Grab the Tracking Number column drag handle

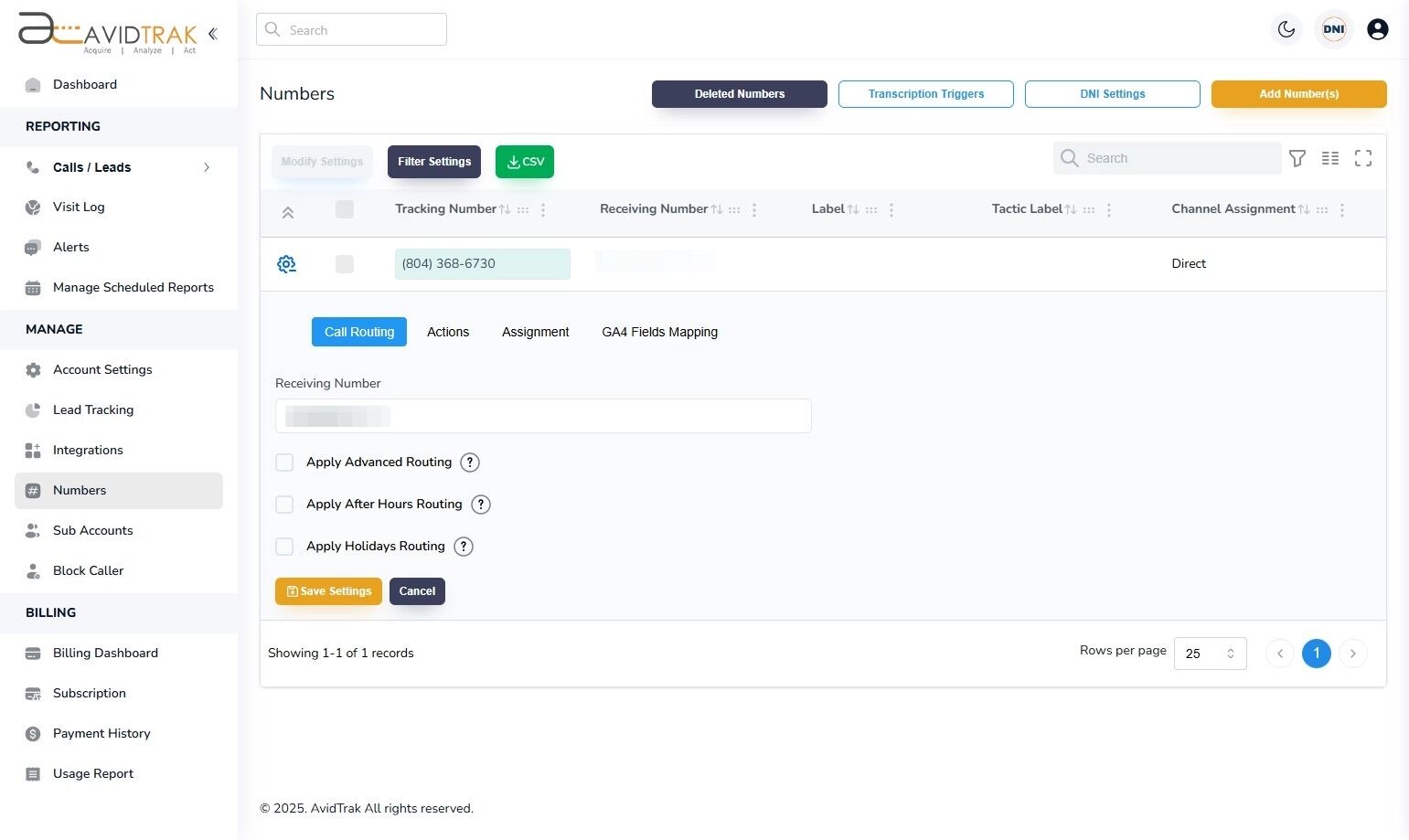tap(523, 210)
